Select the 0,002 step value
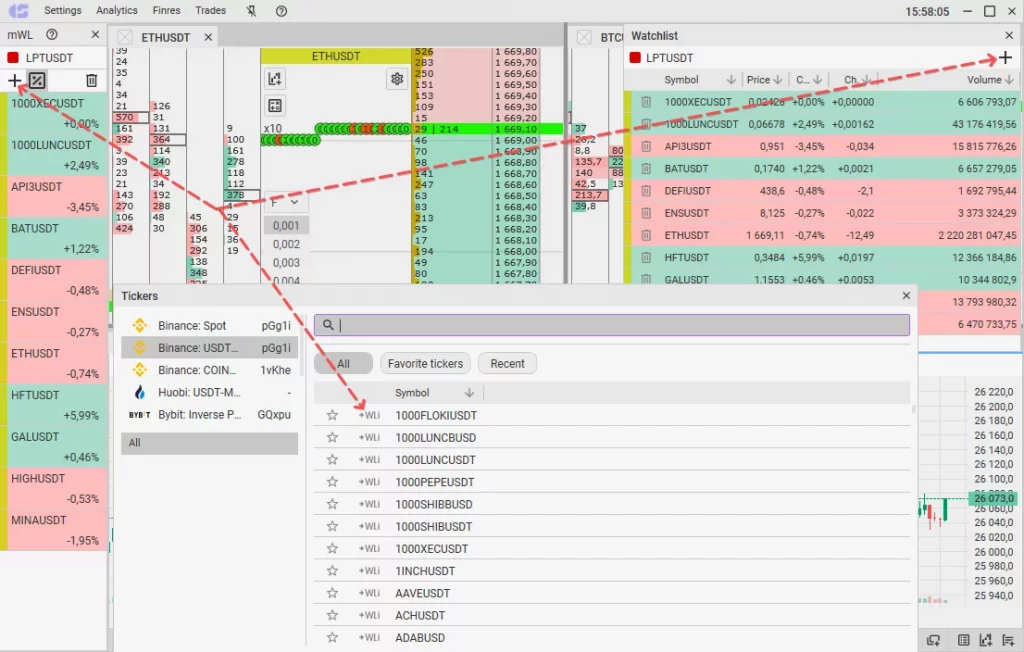 [x=286, y=244]
